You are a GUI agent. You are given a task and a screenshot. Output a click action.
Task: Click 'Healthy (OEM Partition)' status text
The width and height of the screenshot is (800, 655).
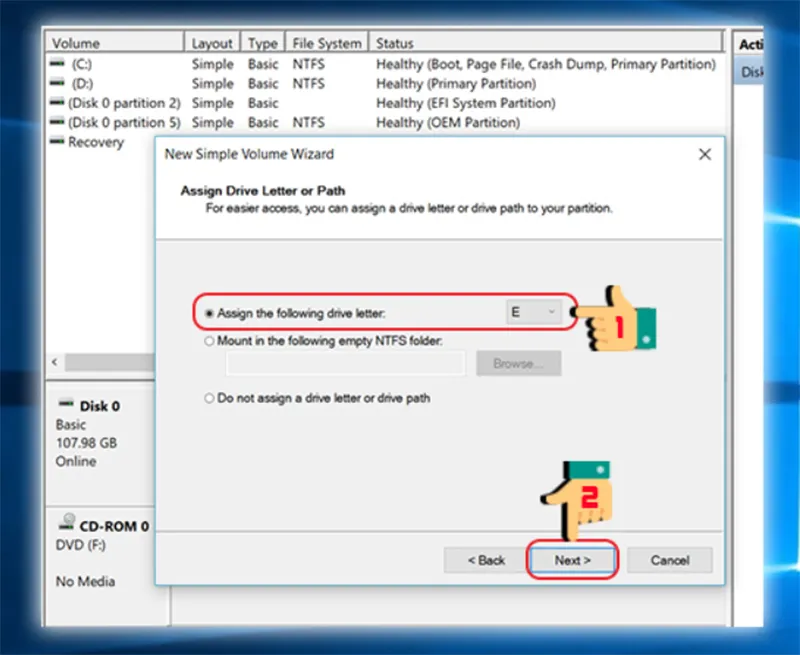tap(448, 122)
